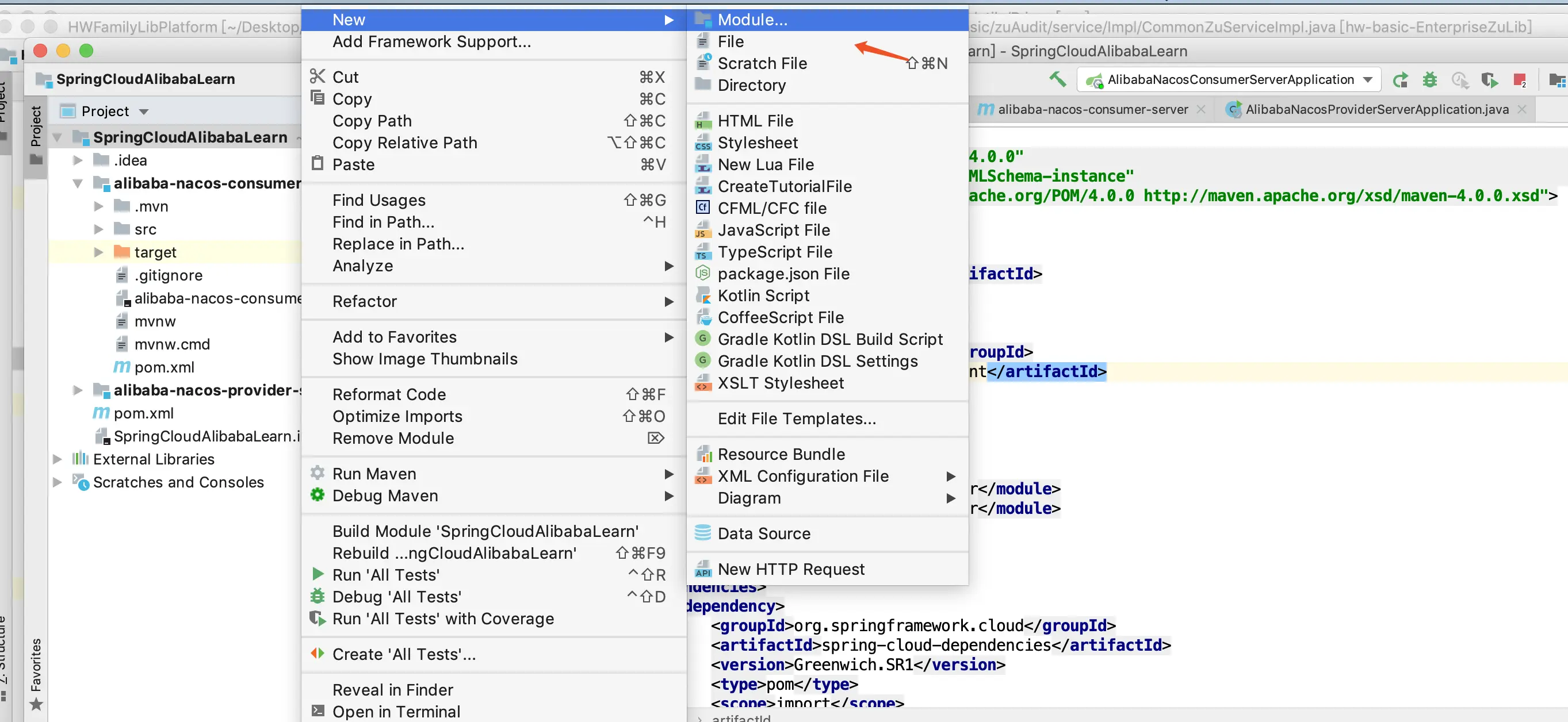The width and height of the screenshot is (1568, 722).
Task: Open the Project view selector dropdown
Action: 144,112
